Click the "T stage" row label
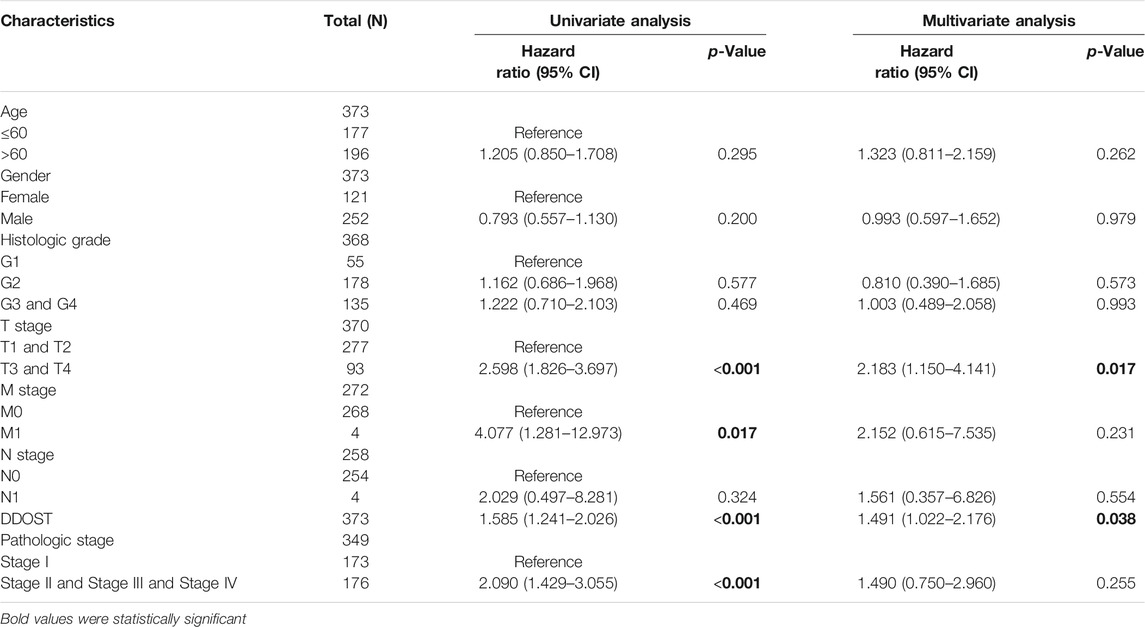1145x627 pixels. pos(26,326)
